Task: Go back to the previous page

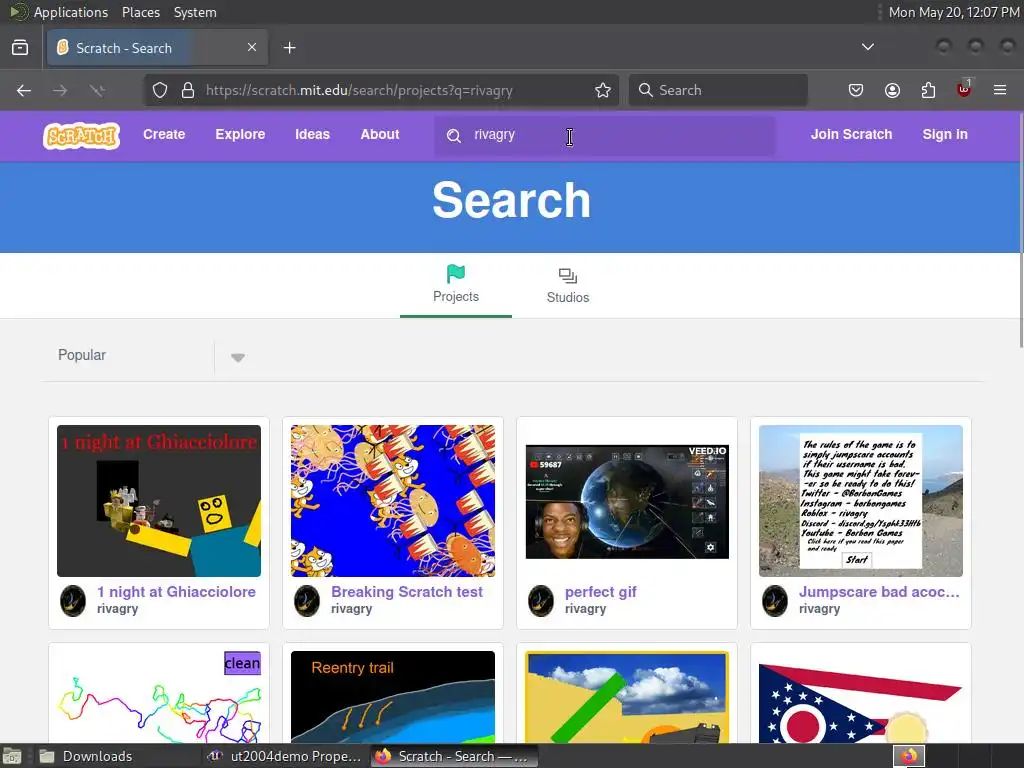Action: click(x=24, y=90)
